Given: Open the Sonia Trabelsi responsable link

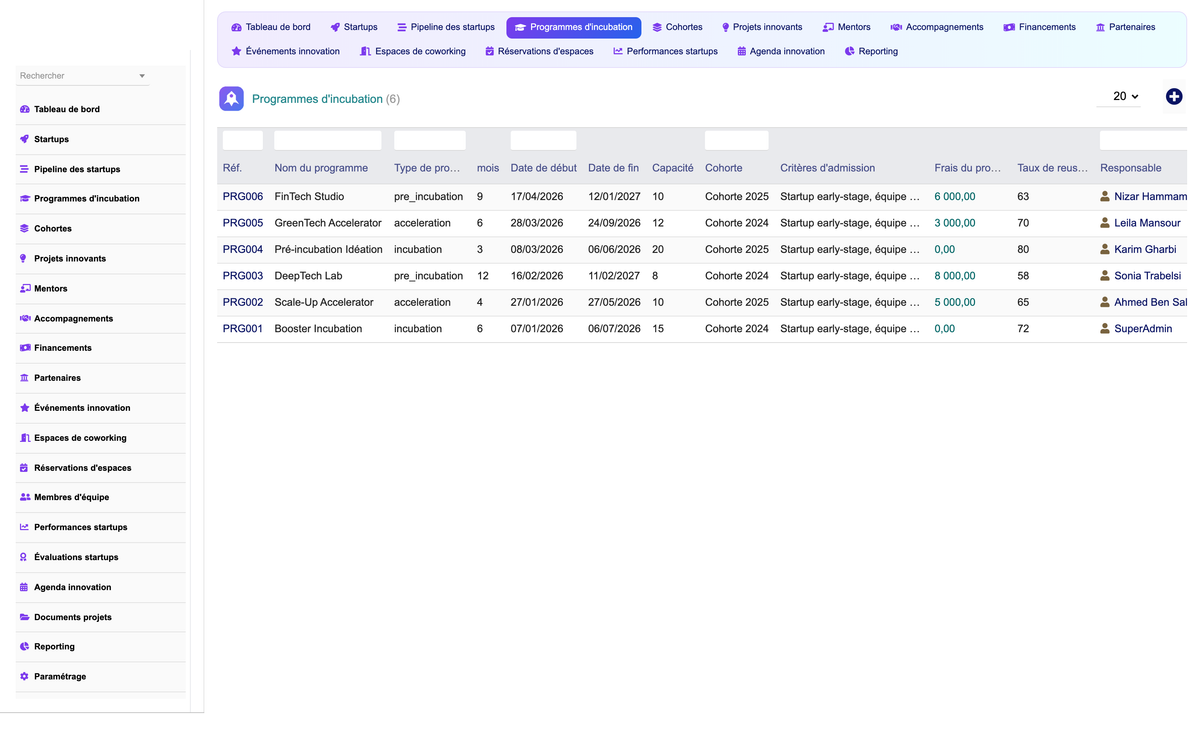Looking at the screenshot, I should [x=1148, y=276].
